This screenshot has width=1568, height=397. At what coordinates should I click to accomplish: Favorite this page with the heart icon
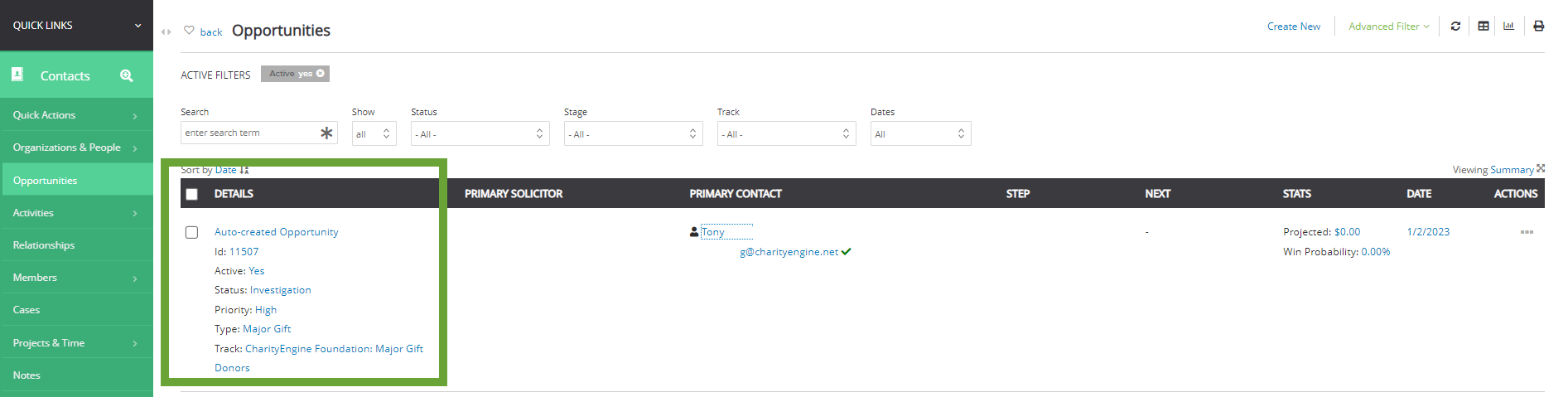pos(189,31)
